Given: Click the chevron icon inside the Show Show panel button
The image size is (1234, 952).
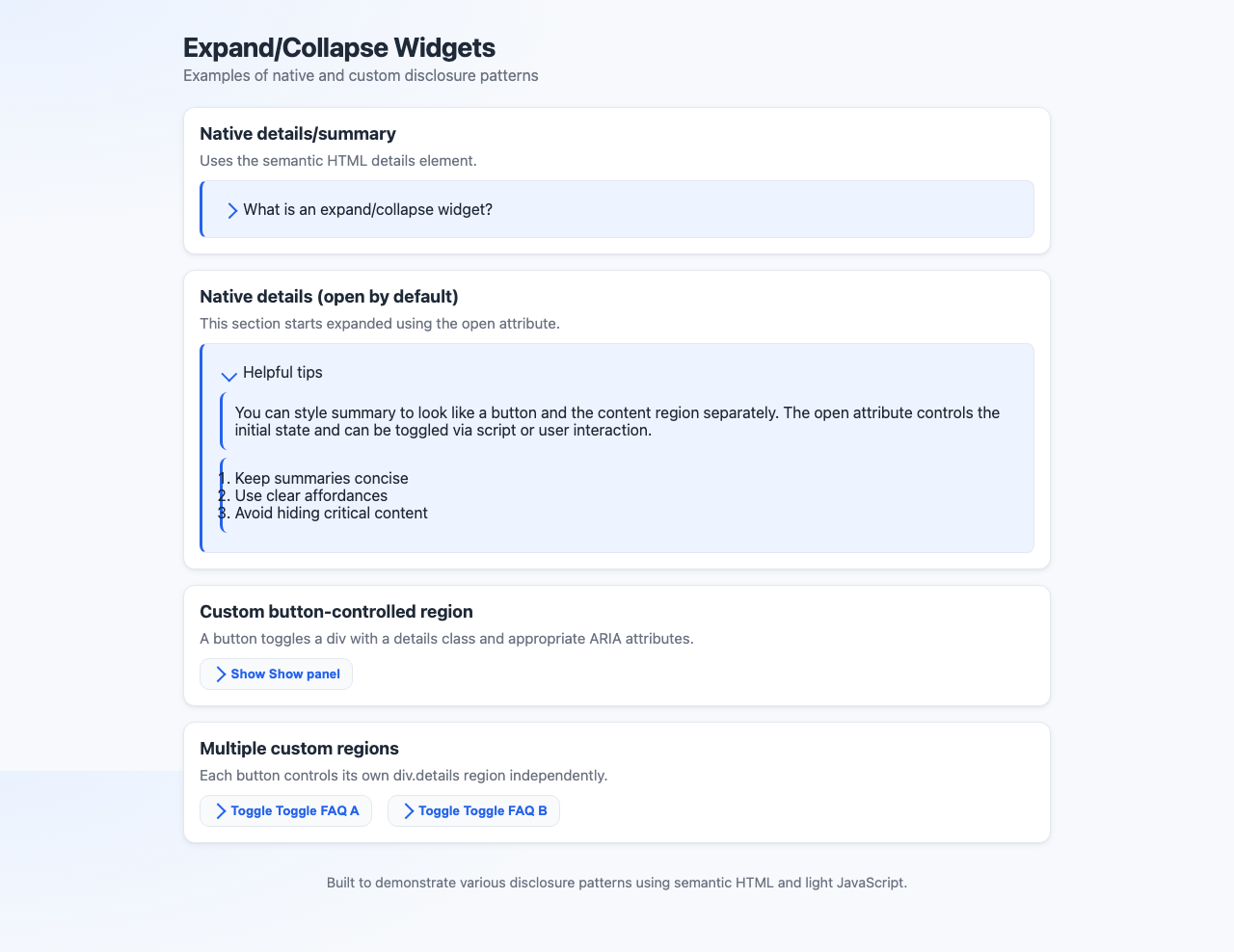Looking at the screenshot, I should (x=220, y=674).
